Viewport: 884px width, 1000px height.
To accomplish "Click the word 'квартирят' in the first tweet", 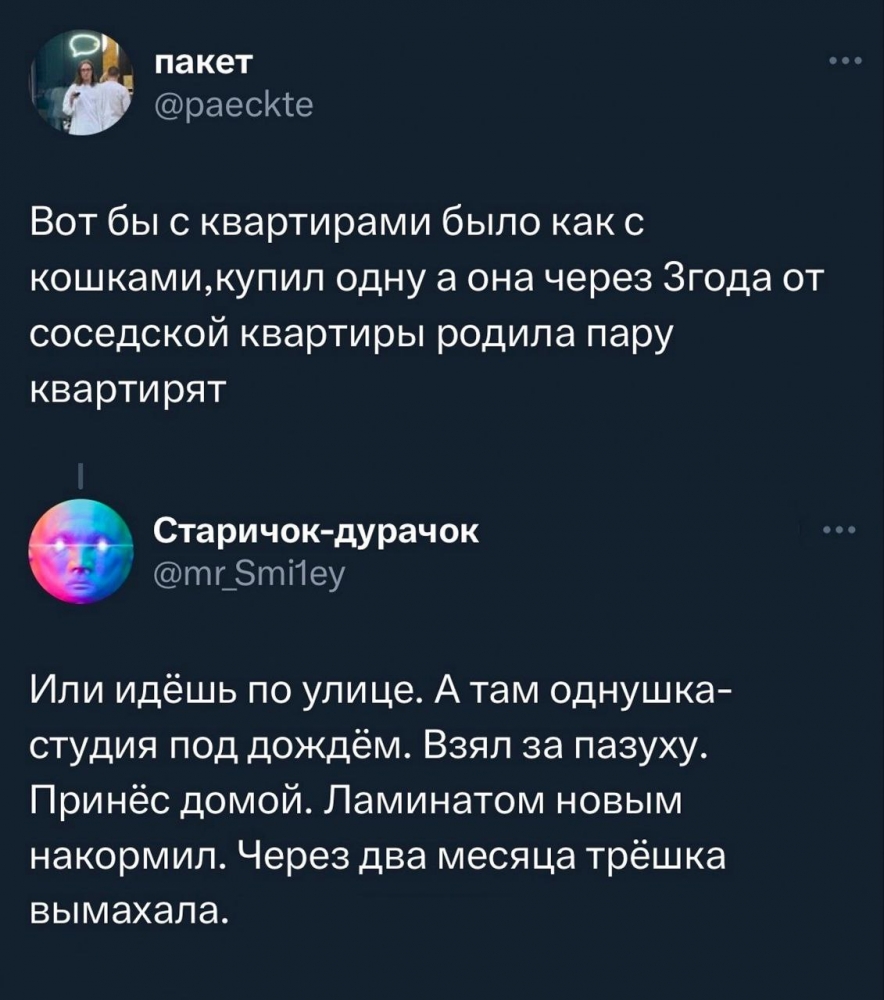I will (x=128, y=390).
